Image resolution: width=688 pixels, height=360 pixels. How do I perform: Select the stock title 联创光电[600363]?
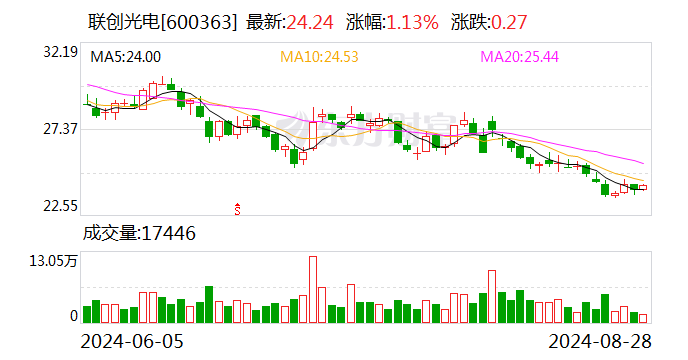pyautogui.click(x=163, y=22)
